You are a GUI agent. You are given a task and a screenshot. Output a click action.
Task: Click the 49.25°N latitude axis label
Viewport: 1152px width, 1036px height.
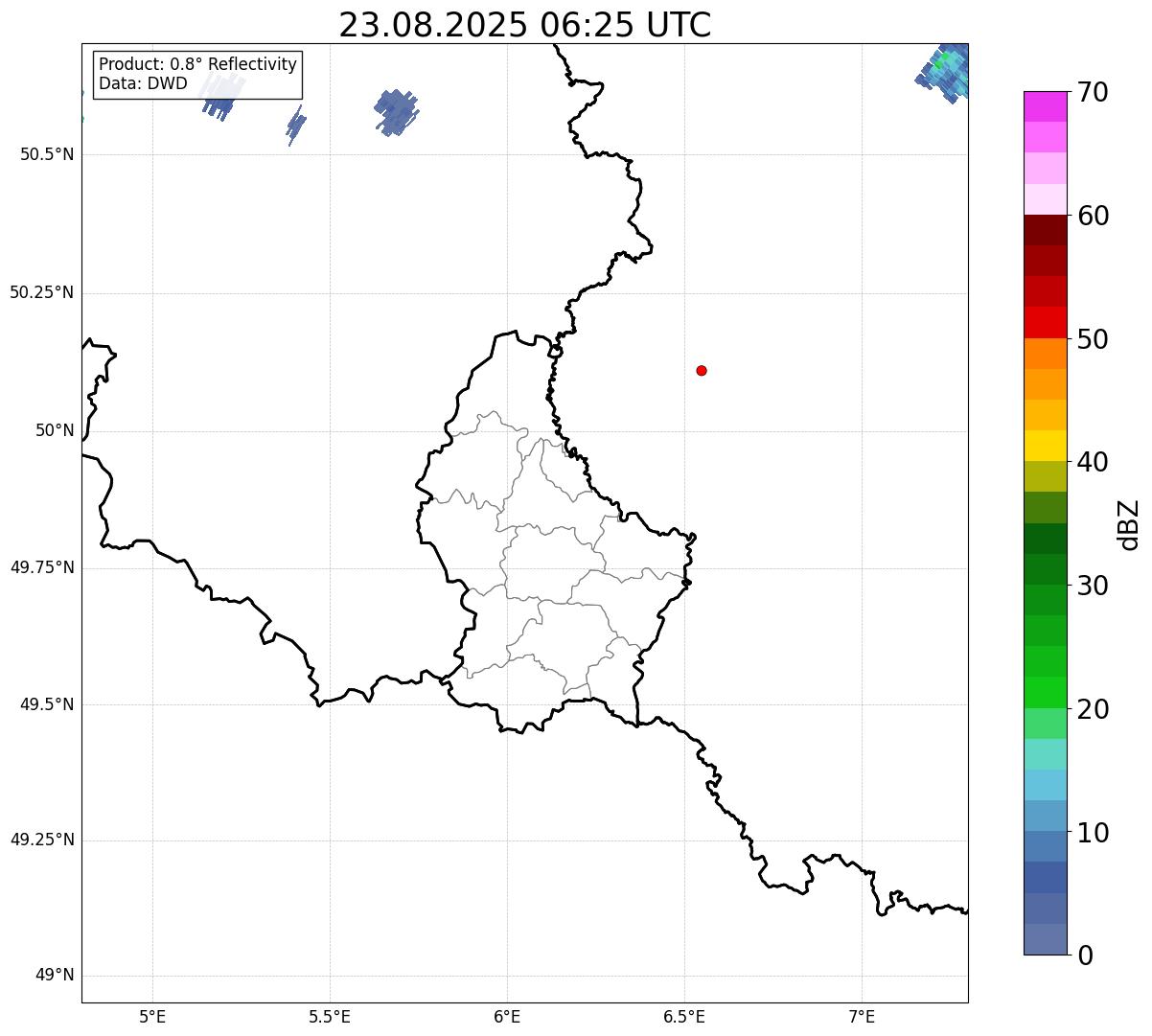[x=42, y=840]
